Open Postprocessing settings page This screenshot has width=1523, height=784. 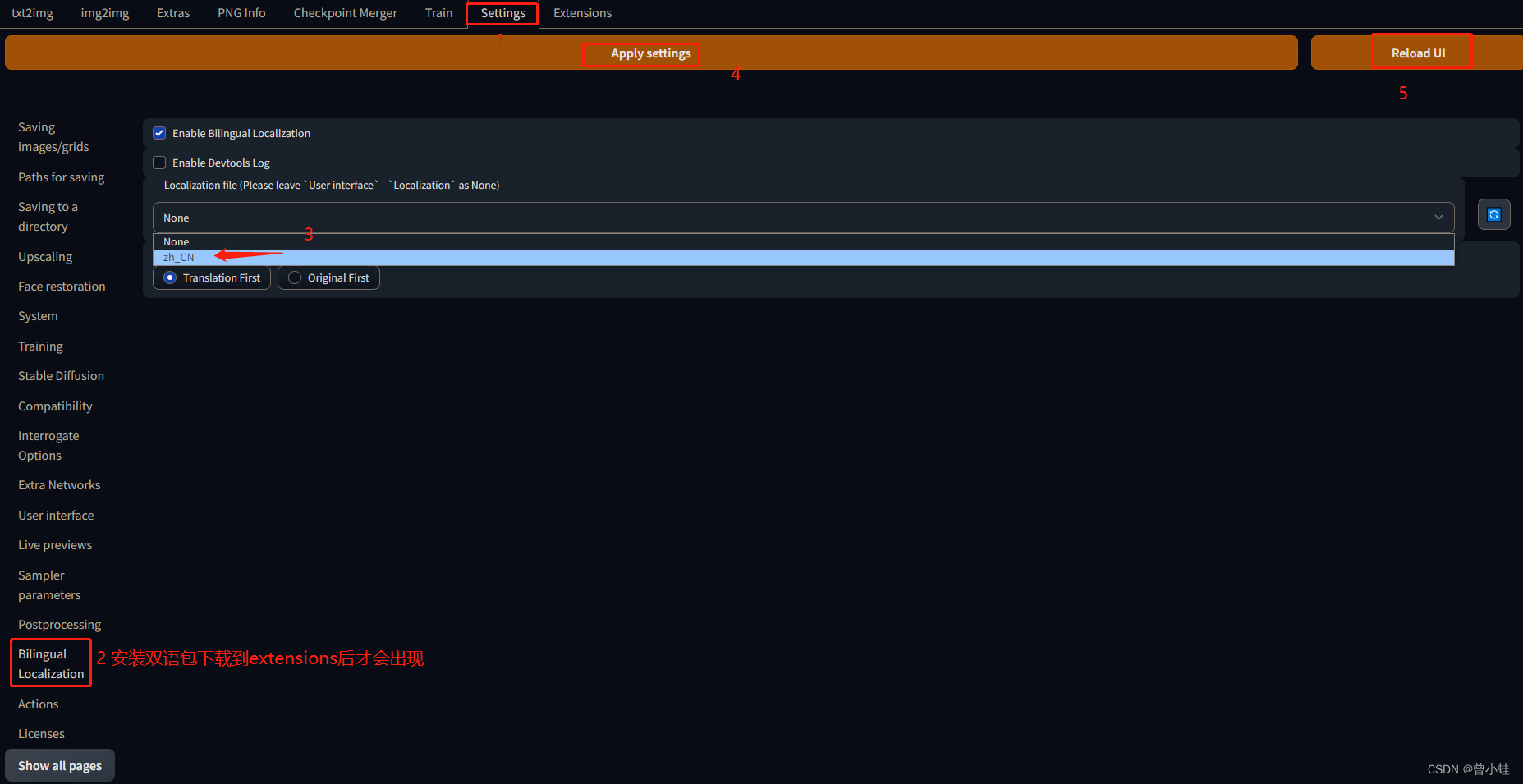click(x=59, y=625)
